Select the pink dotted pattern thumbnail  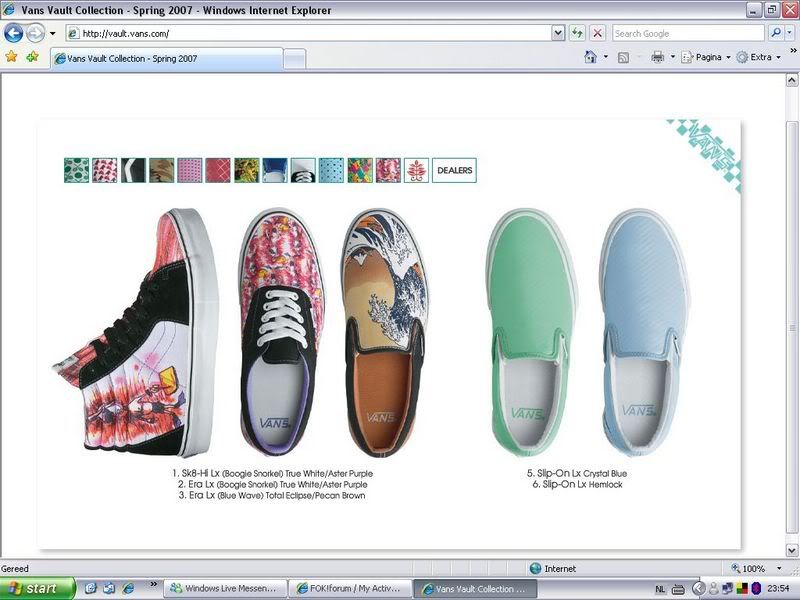pyautogui.click(x=190, y=170)
